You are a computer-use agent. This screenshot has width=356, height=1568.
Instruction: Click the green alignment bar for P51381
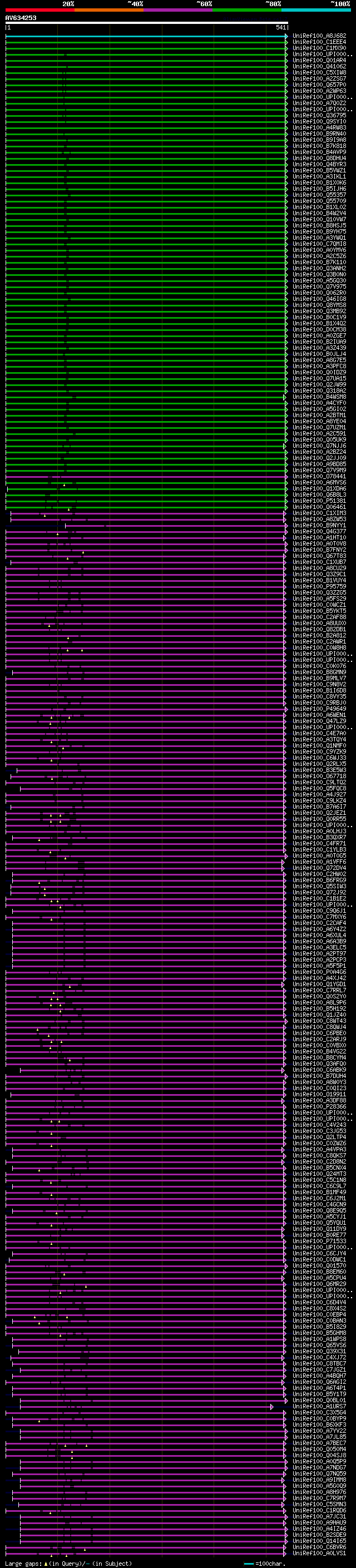click(147, 501)
